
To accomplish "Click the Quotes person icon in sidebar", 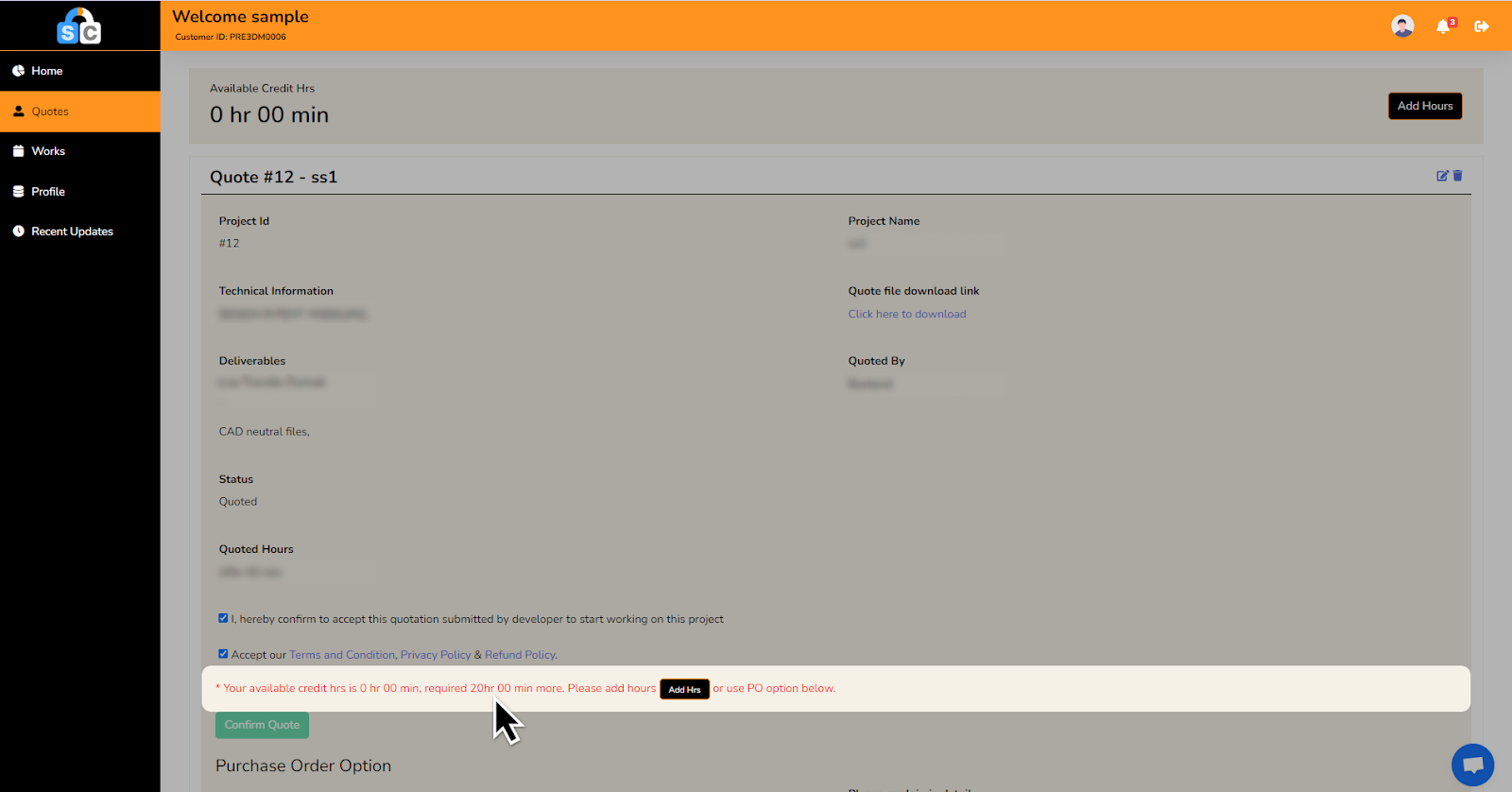I will tap(18, 111).
